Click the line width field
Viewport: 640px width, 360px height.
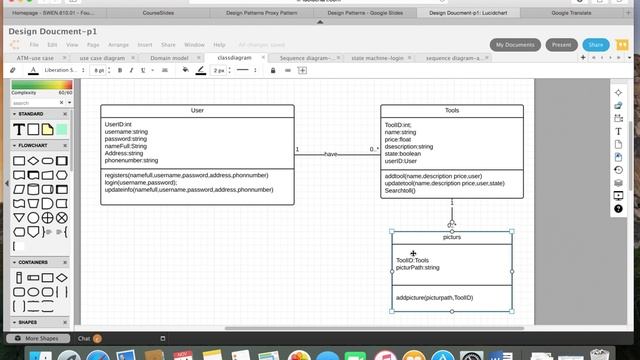click(219, 70)
